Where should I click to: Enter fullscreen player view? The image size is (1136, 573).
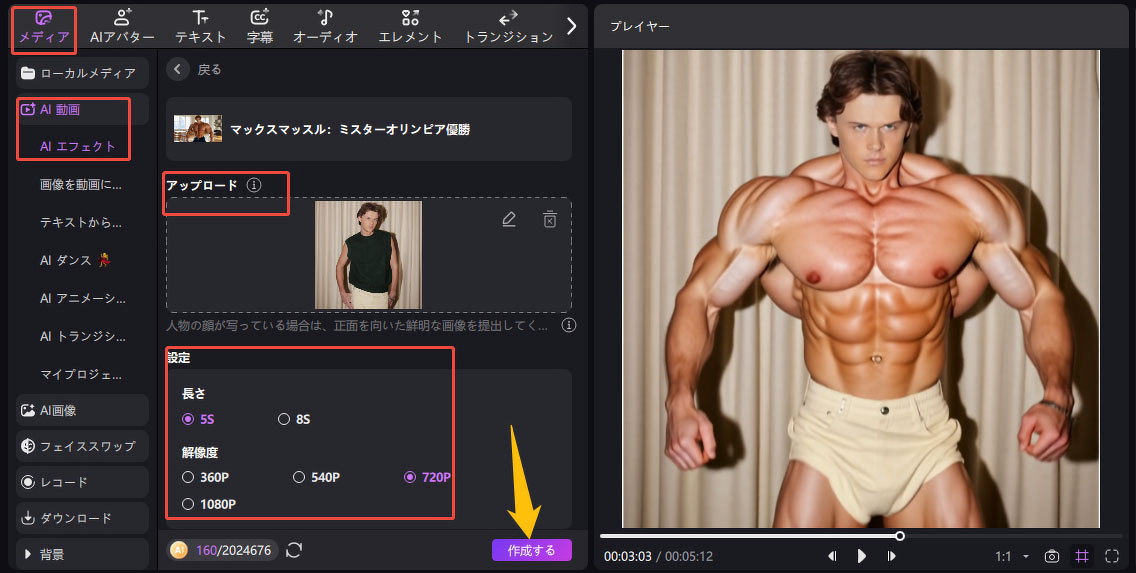[x=1112, y=556]
